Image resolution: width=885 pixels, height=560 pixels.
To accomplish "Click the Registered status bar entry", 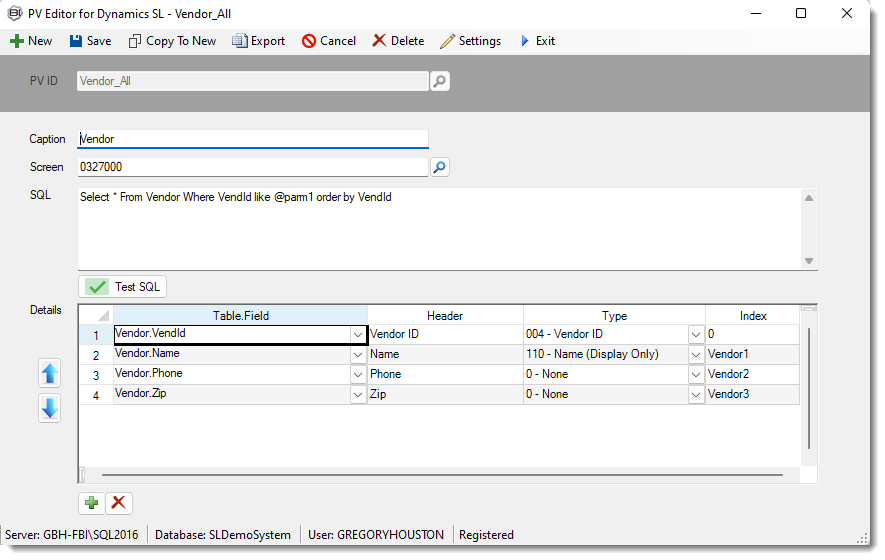I will [x=486, y=535].
